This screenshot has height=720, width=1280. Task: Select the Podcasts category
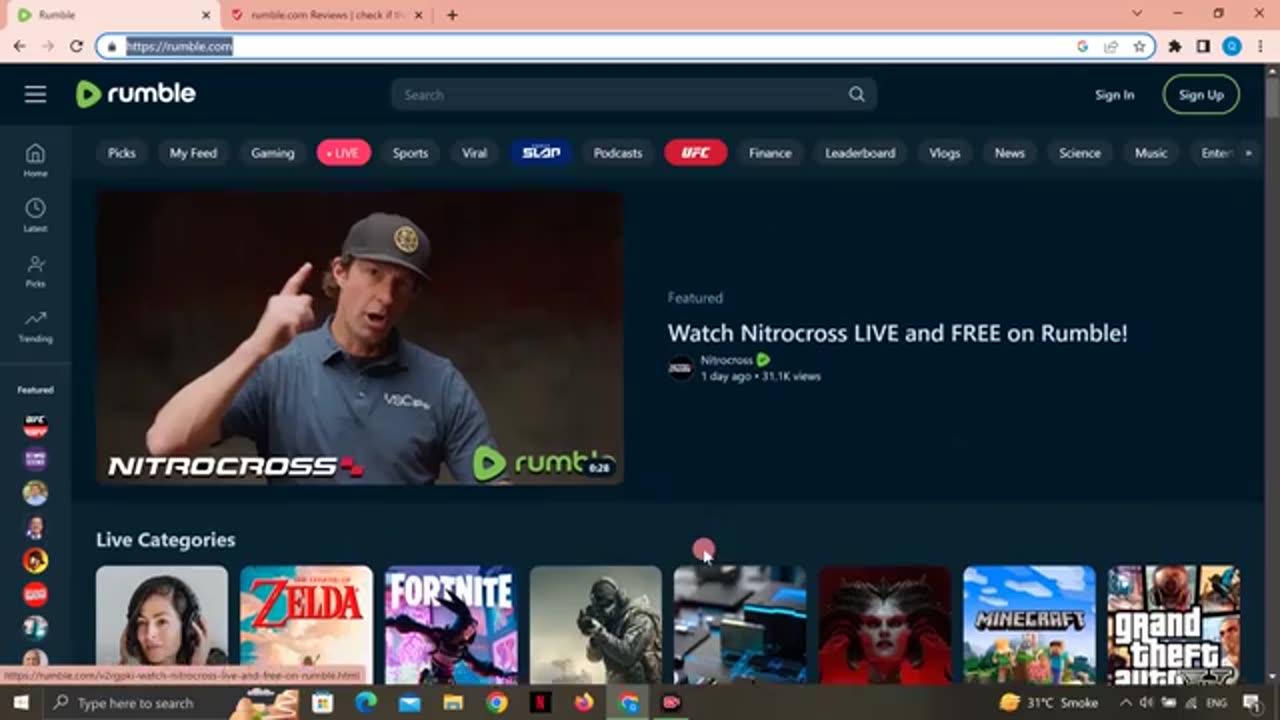point(618,153)
